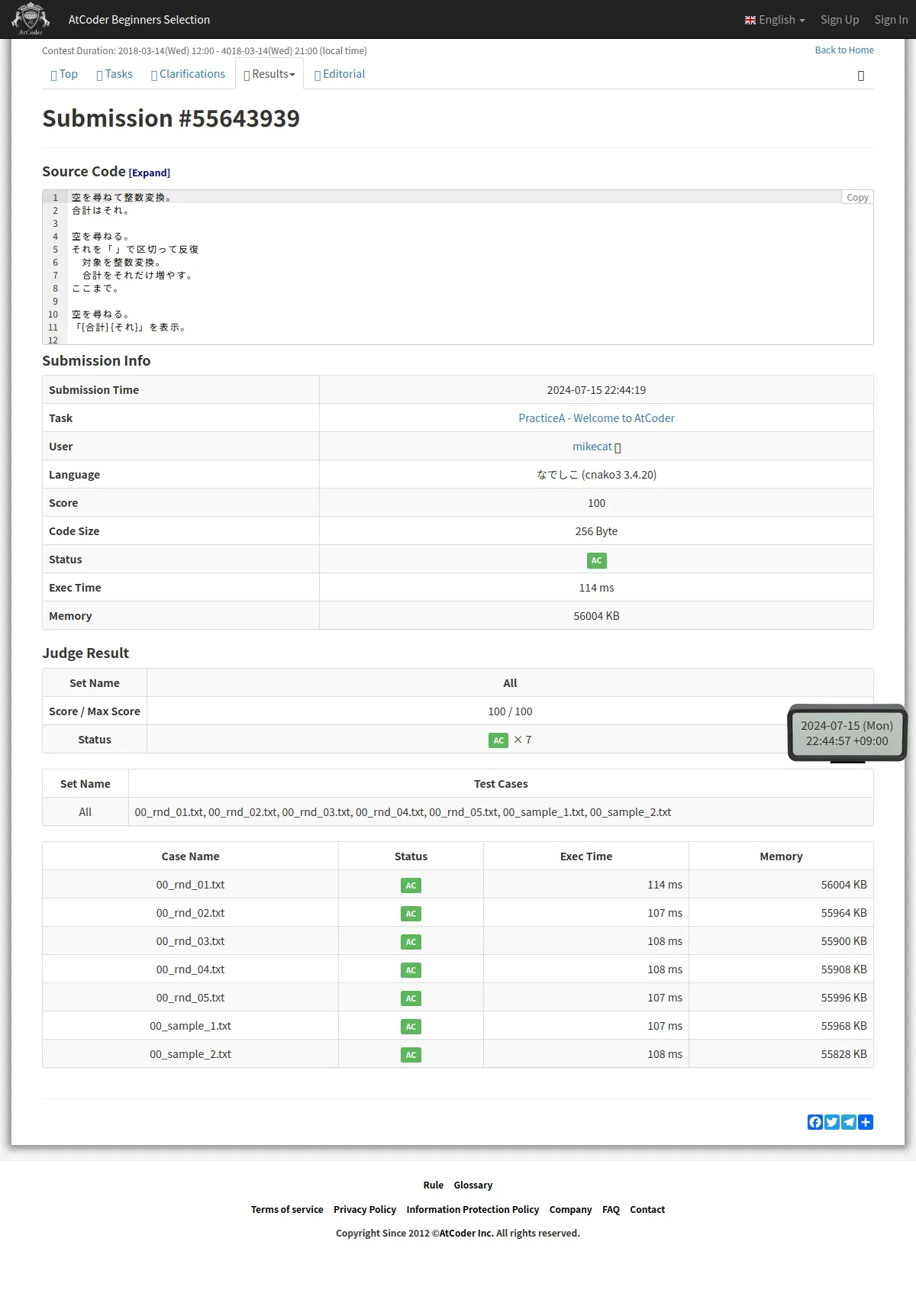Share submission on Facebook
The image size is (916, 1316).
815,1122
